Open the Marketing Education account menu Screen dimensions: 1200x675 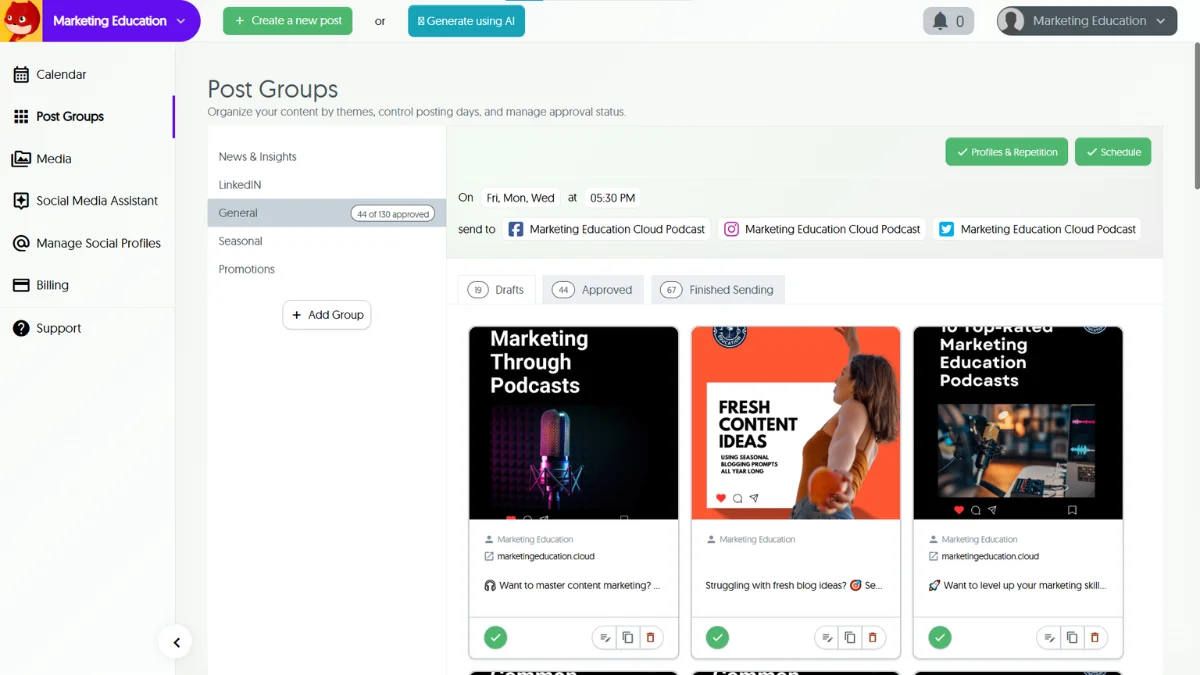[x=1087, y=21]
